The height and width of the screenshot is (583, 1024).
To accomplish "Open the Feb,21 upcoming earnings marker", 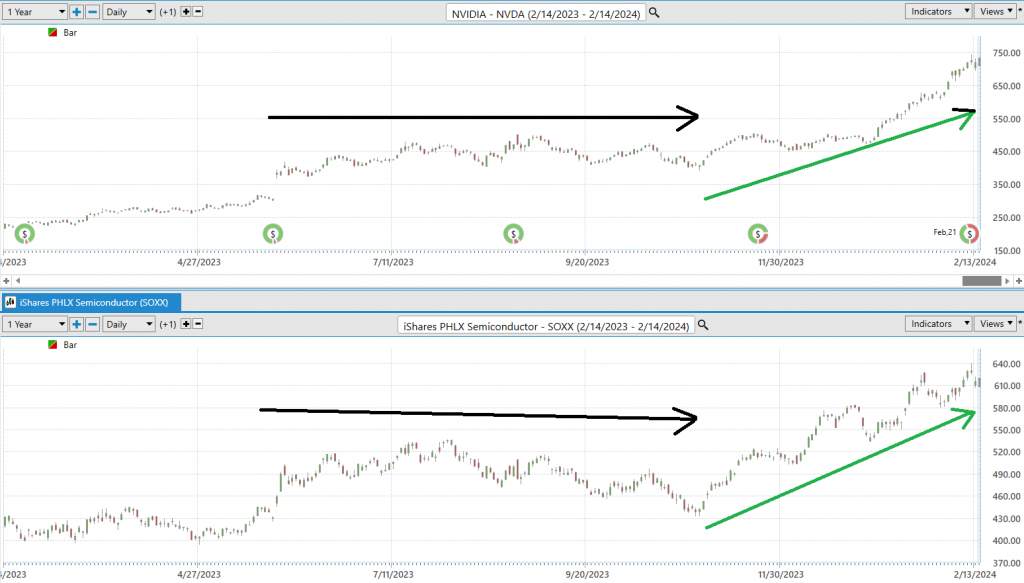I will click(969, 233).
